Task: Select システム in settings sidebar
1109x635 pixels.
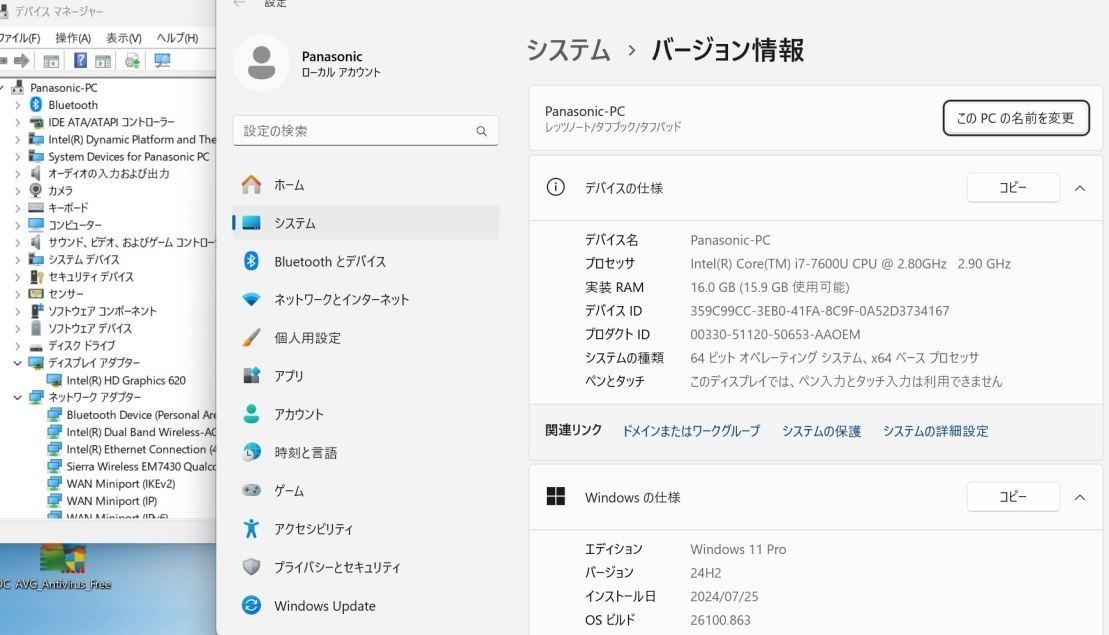Action: tap(366, 223)
